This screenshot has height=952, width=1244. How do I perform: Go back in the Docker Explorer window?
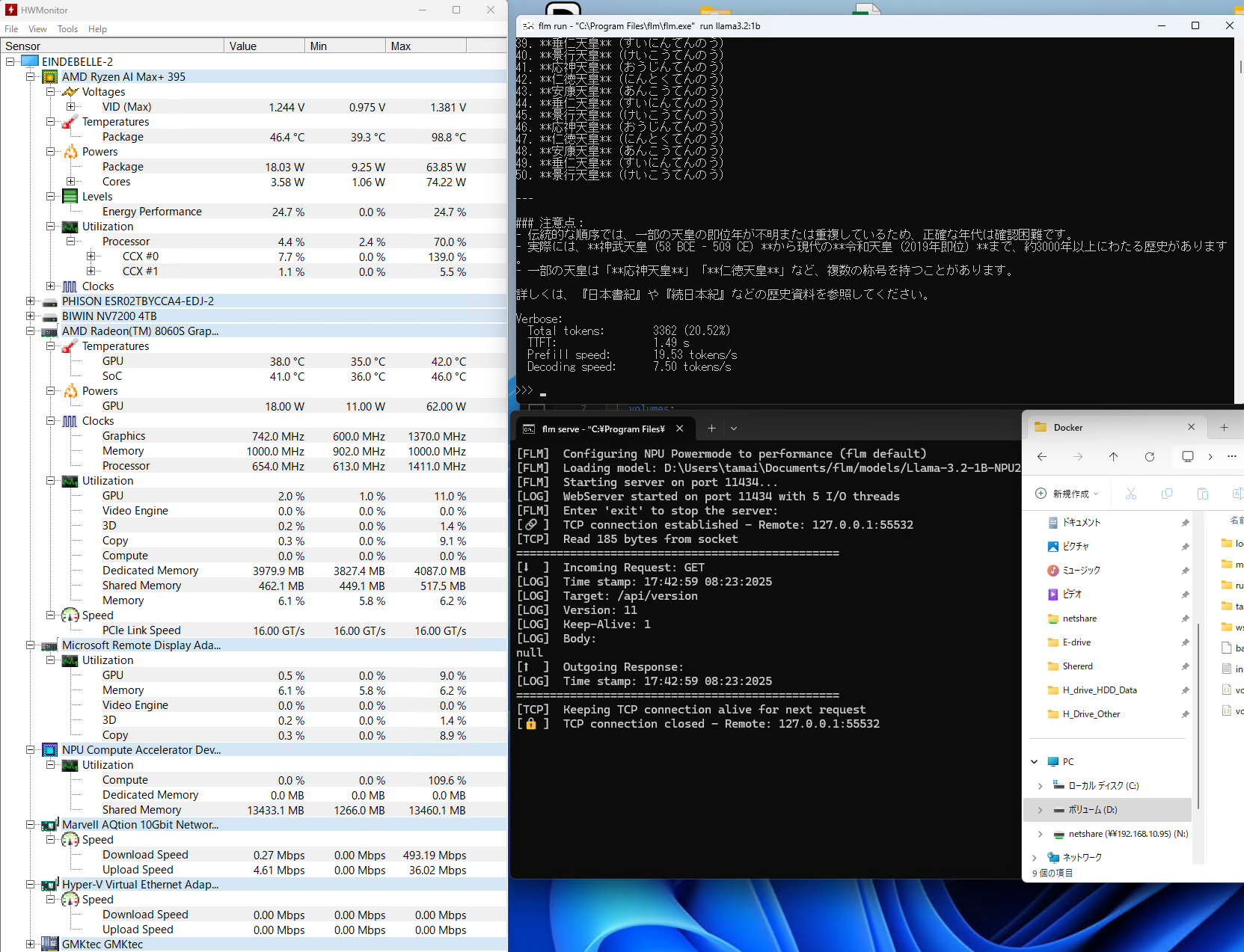coord(1042,456)
